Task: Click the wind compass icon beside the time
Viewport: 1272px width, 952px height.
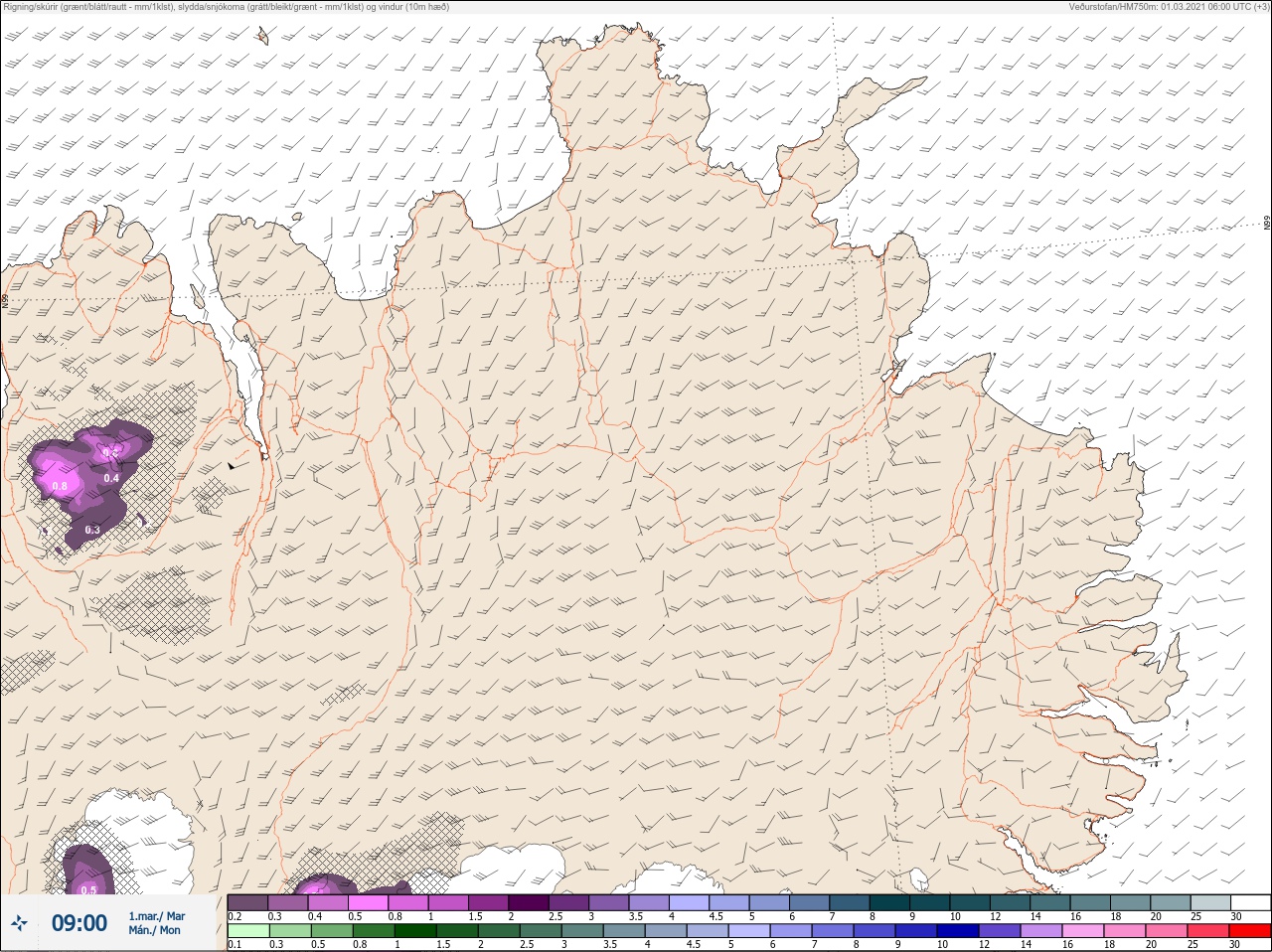Action: pos(19,923)
